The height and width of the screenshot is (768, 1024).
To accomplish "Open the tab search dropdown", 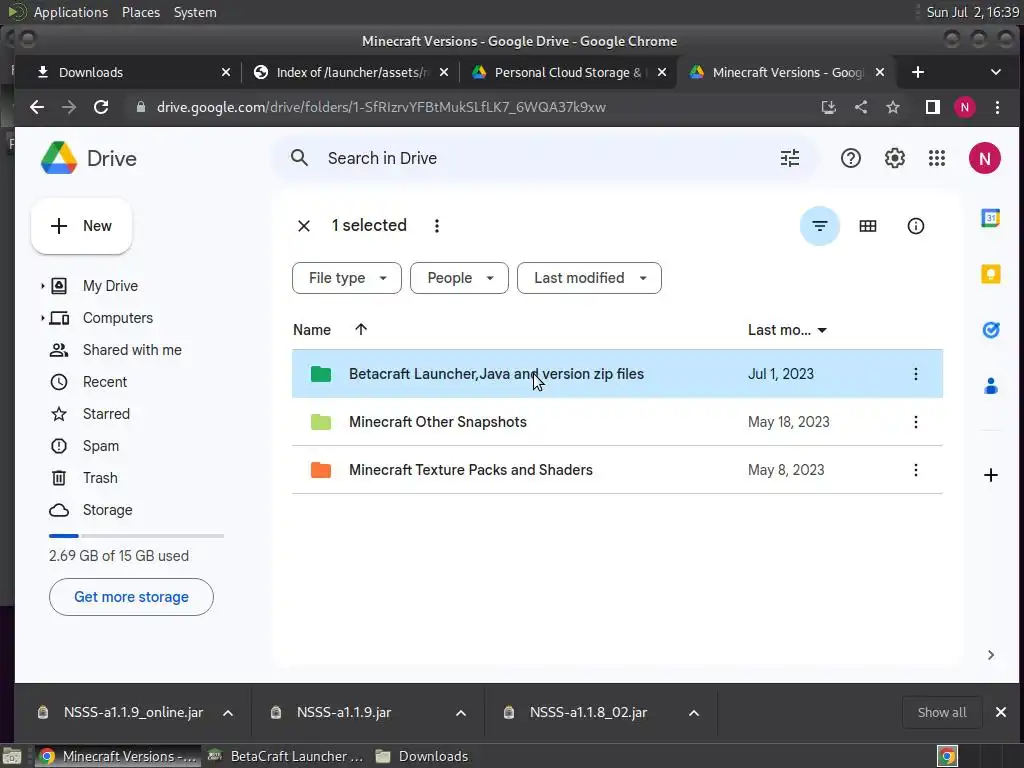I will tap(995, 72).
